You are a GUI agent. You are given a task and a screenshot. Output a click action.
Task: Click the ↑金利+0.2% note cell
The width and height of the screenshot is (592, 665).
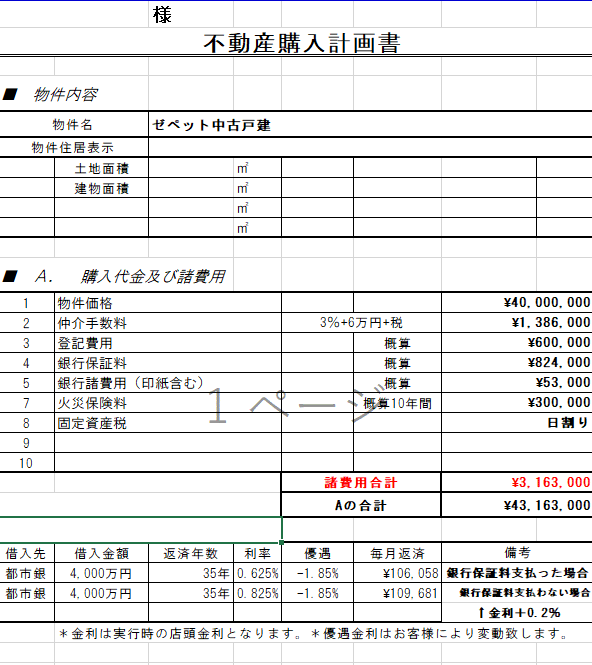pyautogui.click(x=517, y=612)
